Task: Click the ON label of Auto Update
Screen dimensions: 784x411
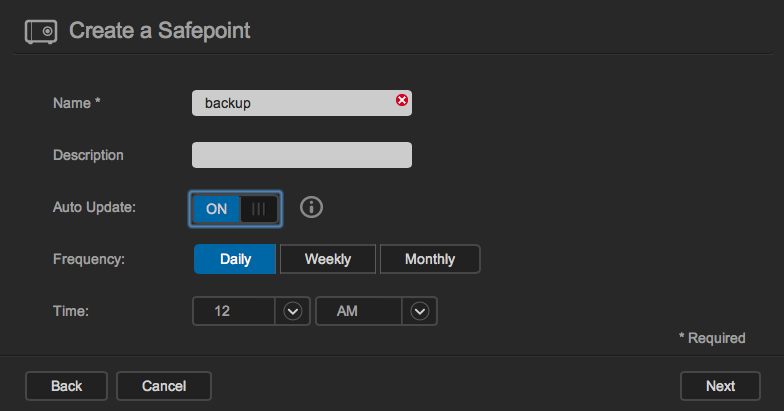Action: [x=216, y=209]
